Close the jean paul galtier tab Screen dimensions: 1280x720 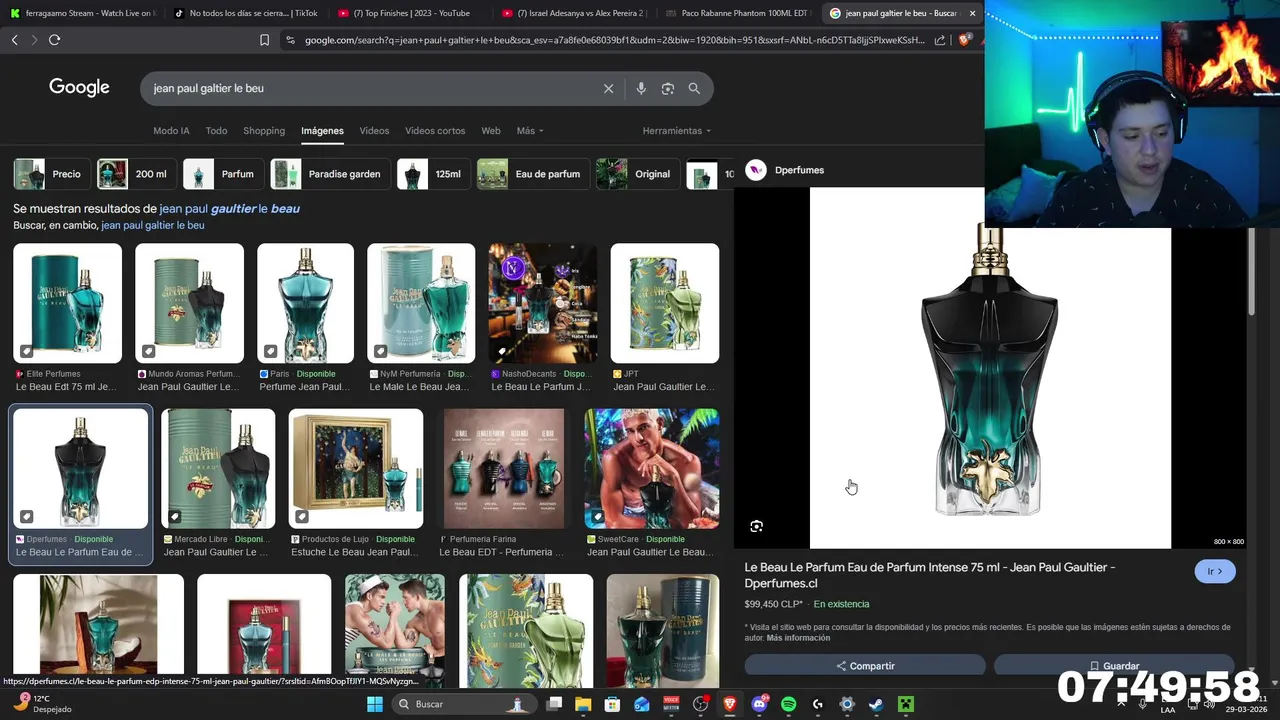coord(972,13)
